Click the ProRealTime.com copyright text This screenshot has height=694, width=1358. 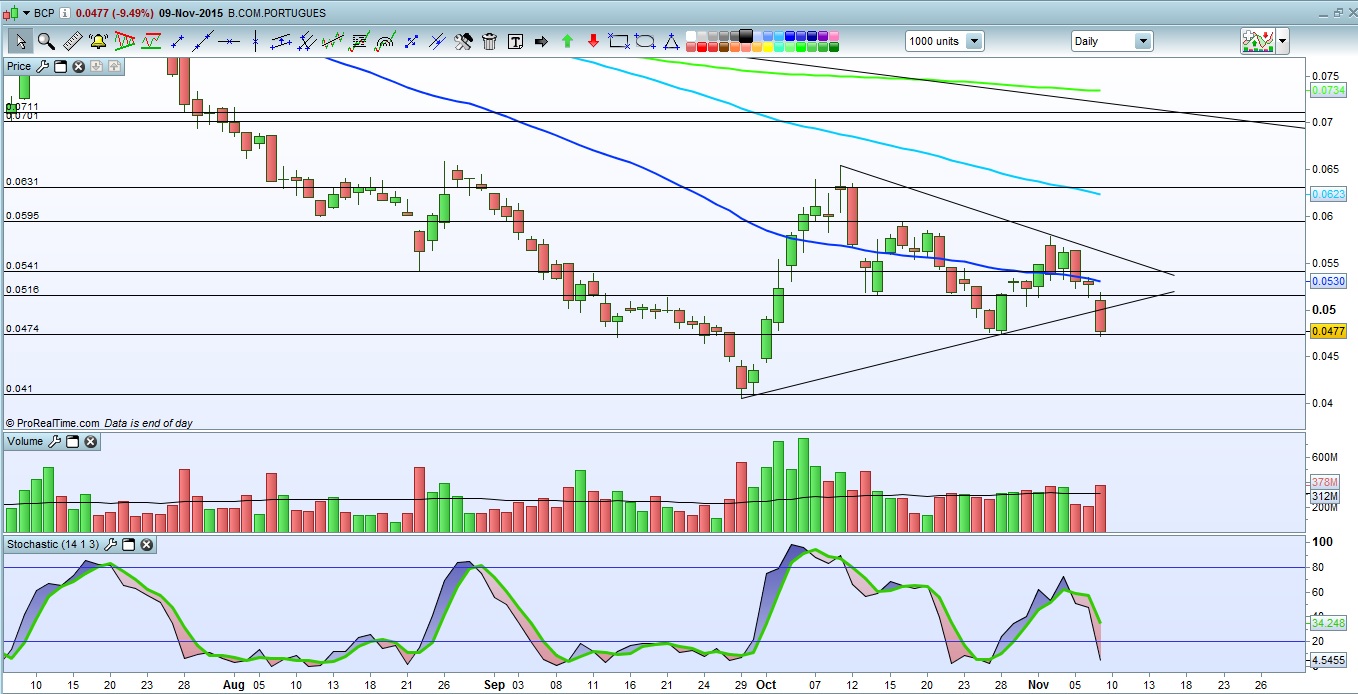pos(52,423)
